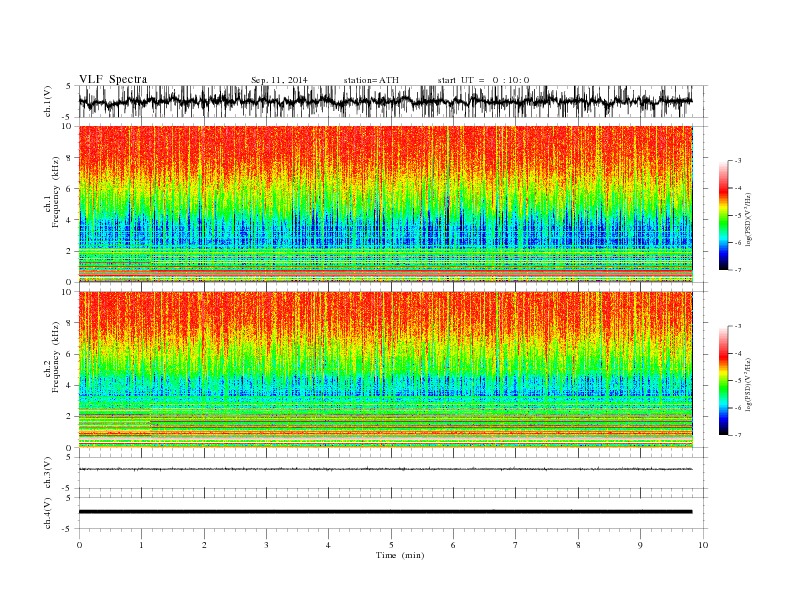The height and width of the screenshot is (612, 792).
Task: Click inside the ch.2 spectrogram panel
Action: (385, 370)
